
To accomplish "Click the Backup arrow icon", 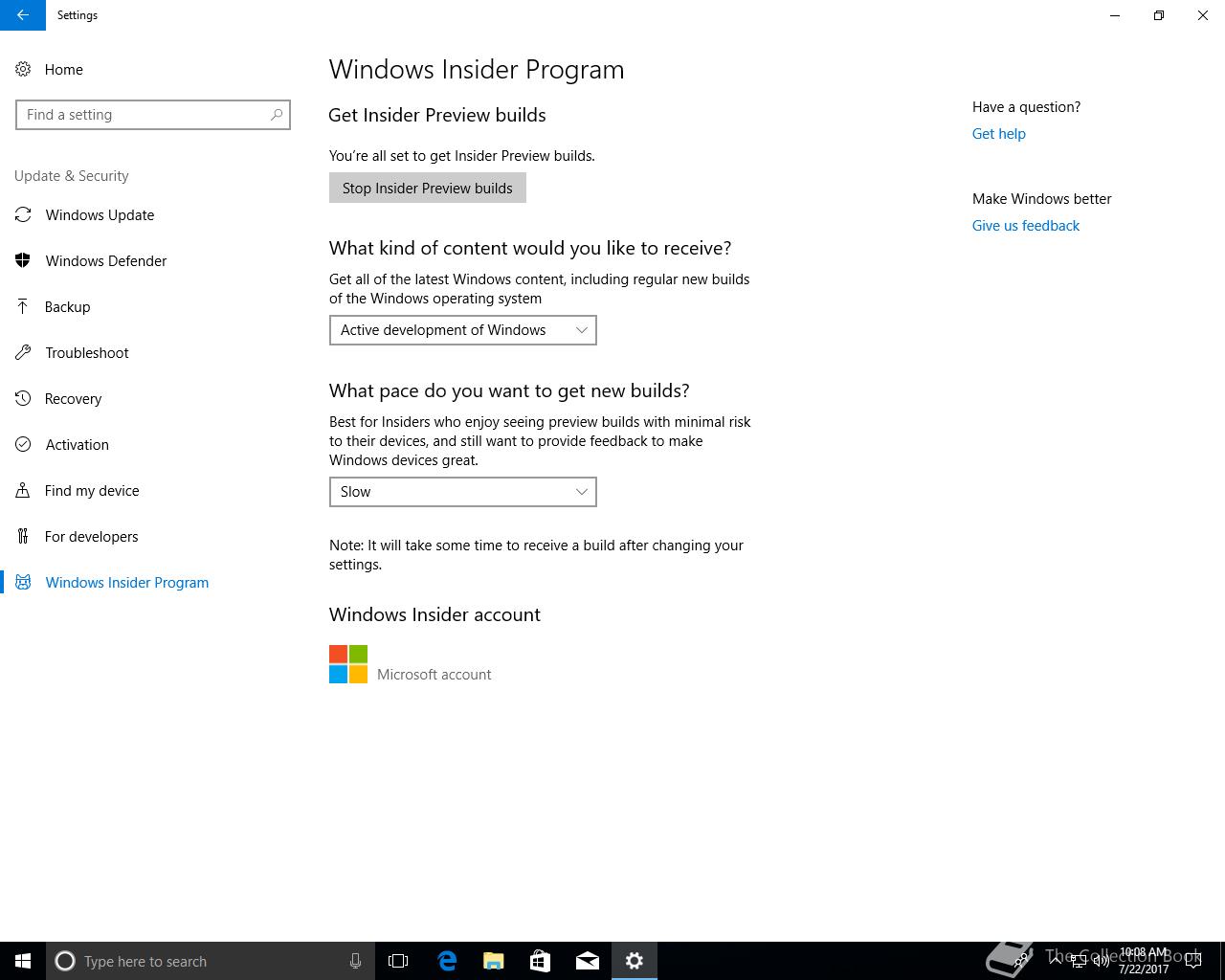I will [x=23, y=307].
